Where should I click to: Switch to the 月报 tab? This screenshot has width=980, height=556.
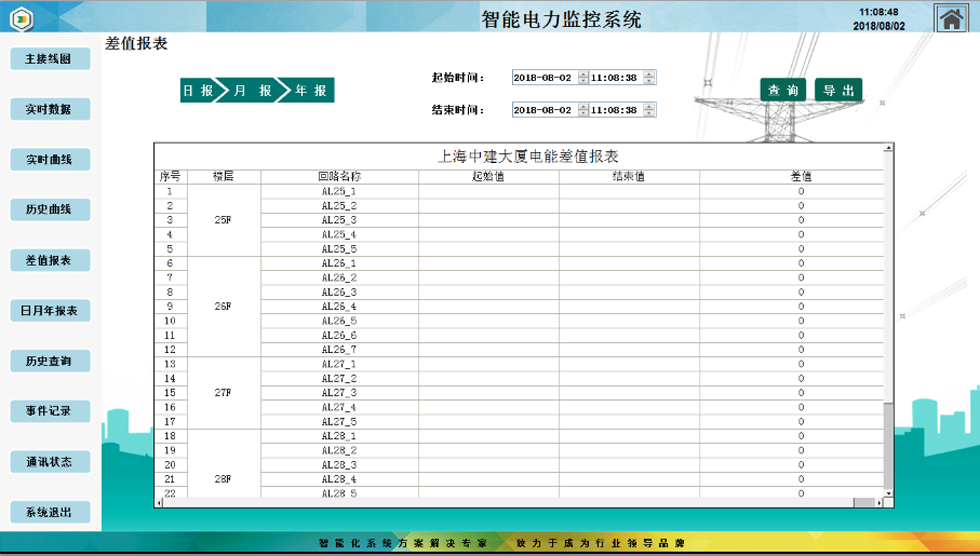[x=251, y=91]
